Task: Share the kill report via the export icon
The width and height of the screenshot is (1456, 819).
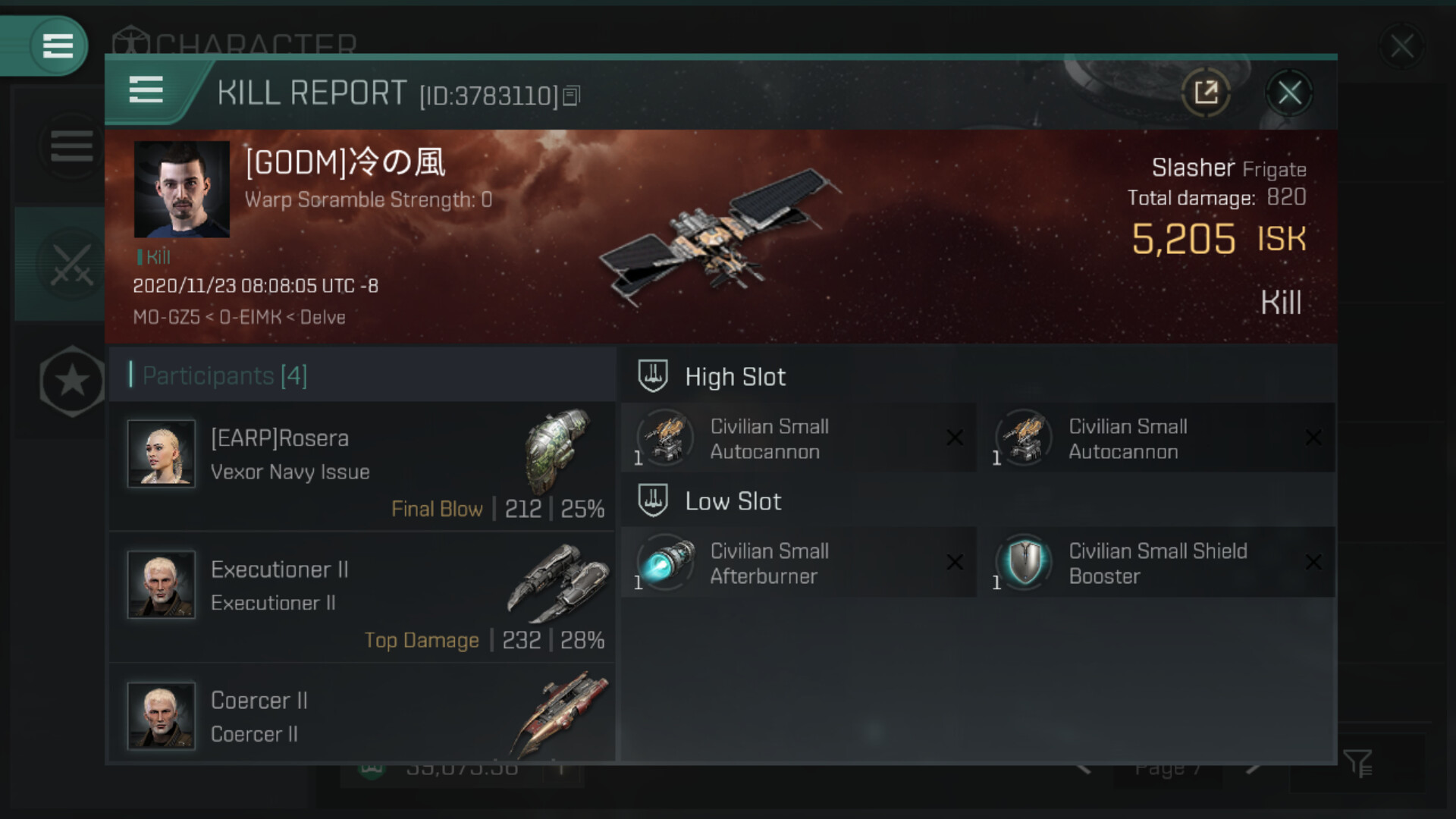Action: (x=1205, y=93)
